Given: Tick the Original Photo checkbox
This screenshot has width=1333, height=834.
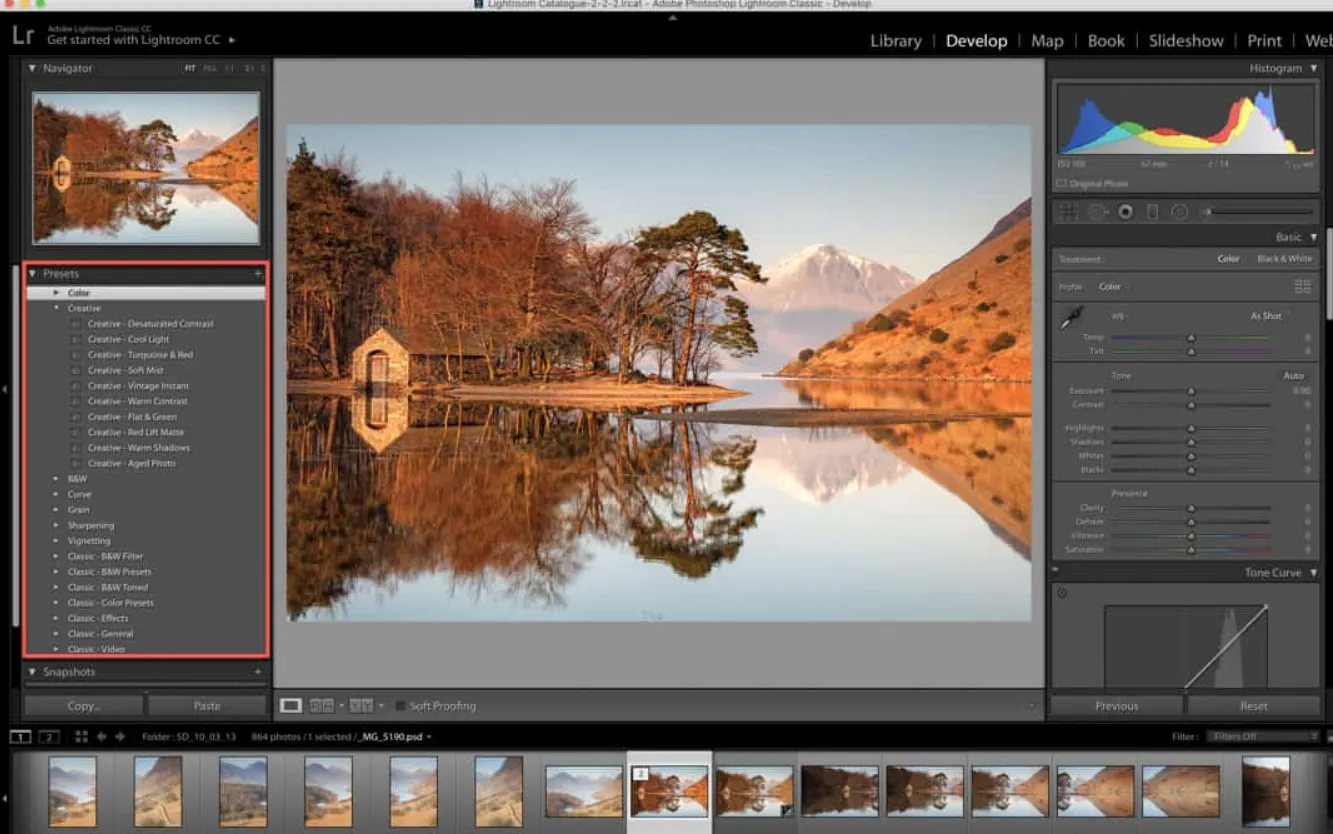Looking at the screenshot, I should coord(1061,184).
